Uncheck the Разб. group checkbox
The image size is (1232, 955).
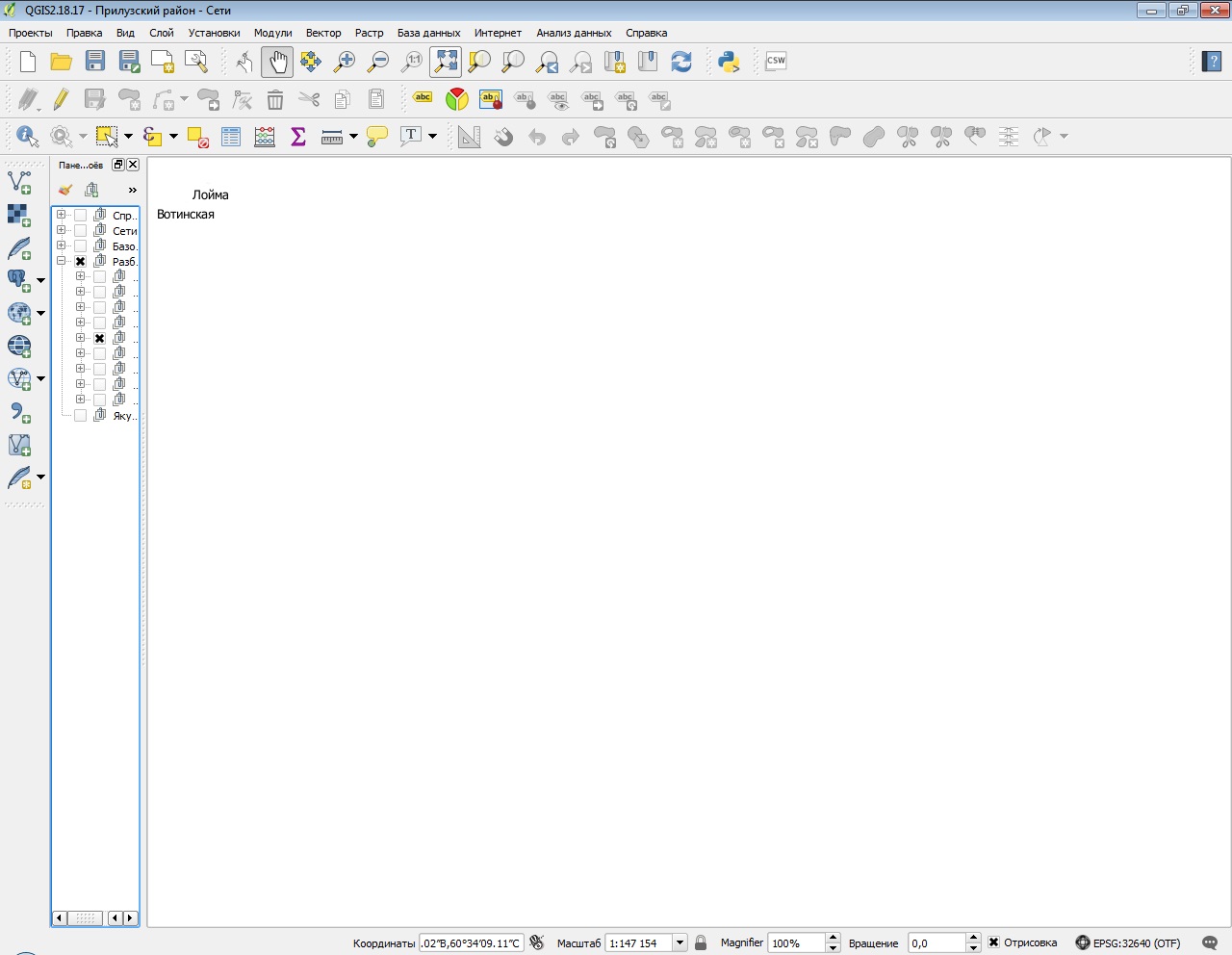[x=81, y=262]
